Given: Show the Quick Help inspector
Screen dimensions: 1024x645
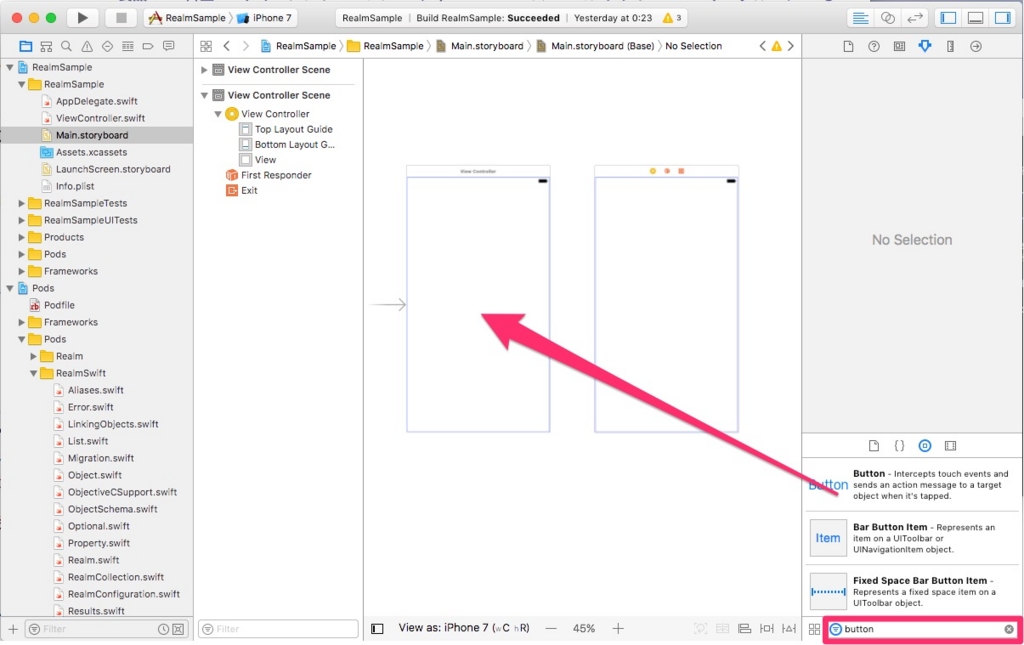Looking at the screenshot, I should coord(874,46).
